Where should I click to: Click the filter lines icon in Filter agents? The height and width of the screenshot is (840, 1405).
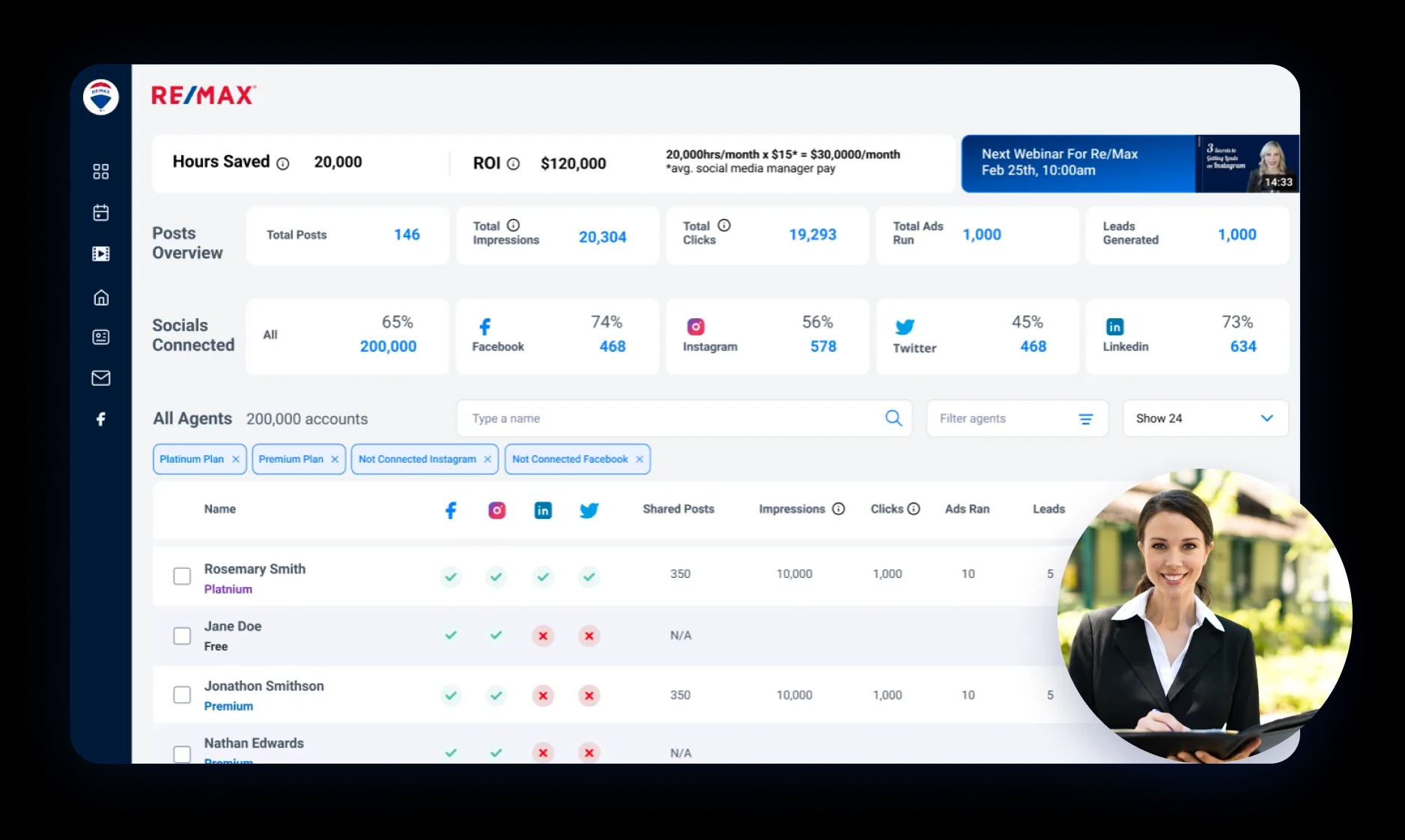pos(1086,419)
